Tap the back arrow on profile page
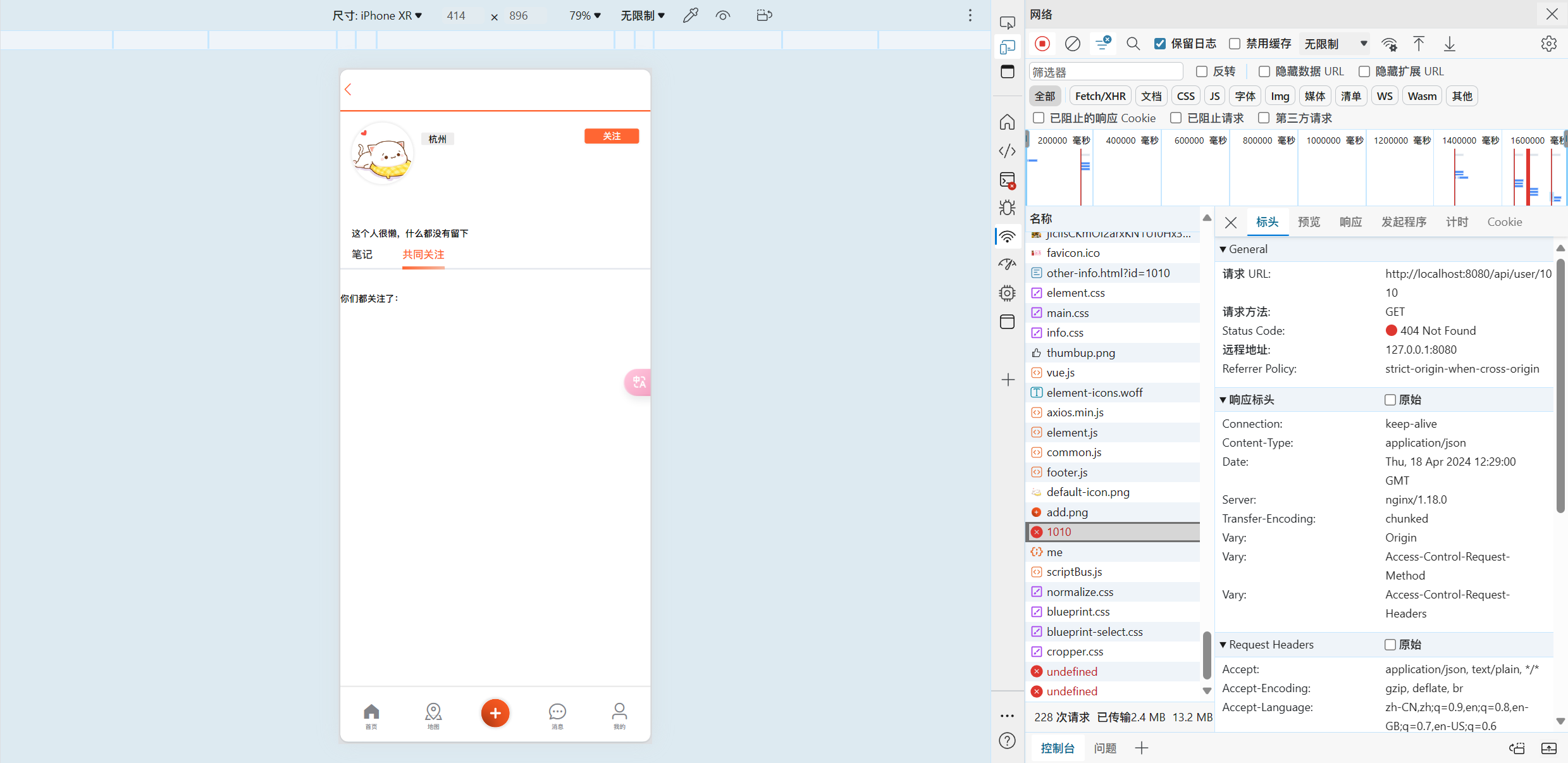This screenshot has width=1568, height=763. pos(348,89)
